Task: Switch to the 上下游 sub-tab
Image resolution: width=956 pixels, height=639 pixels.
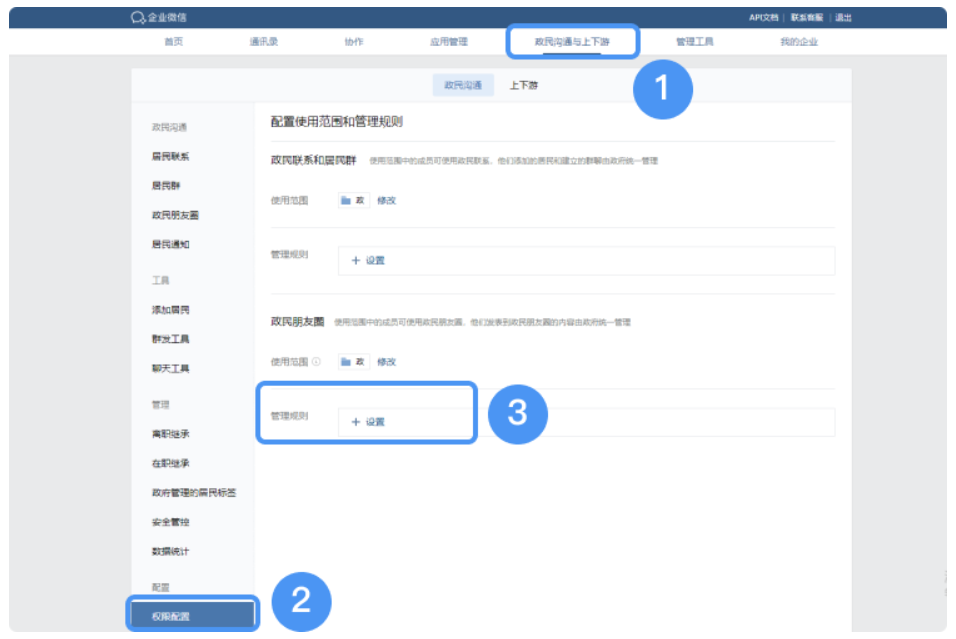Action: pos(524,86)
